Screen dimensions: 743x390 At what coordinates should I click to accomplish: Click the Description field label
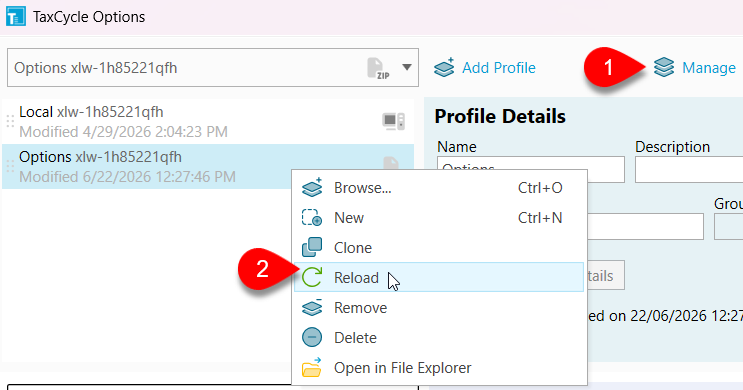[x=672, y=147]
